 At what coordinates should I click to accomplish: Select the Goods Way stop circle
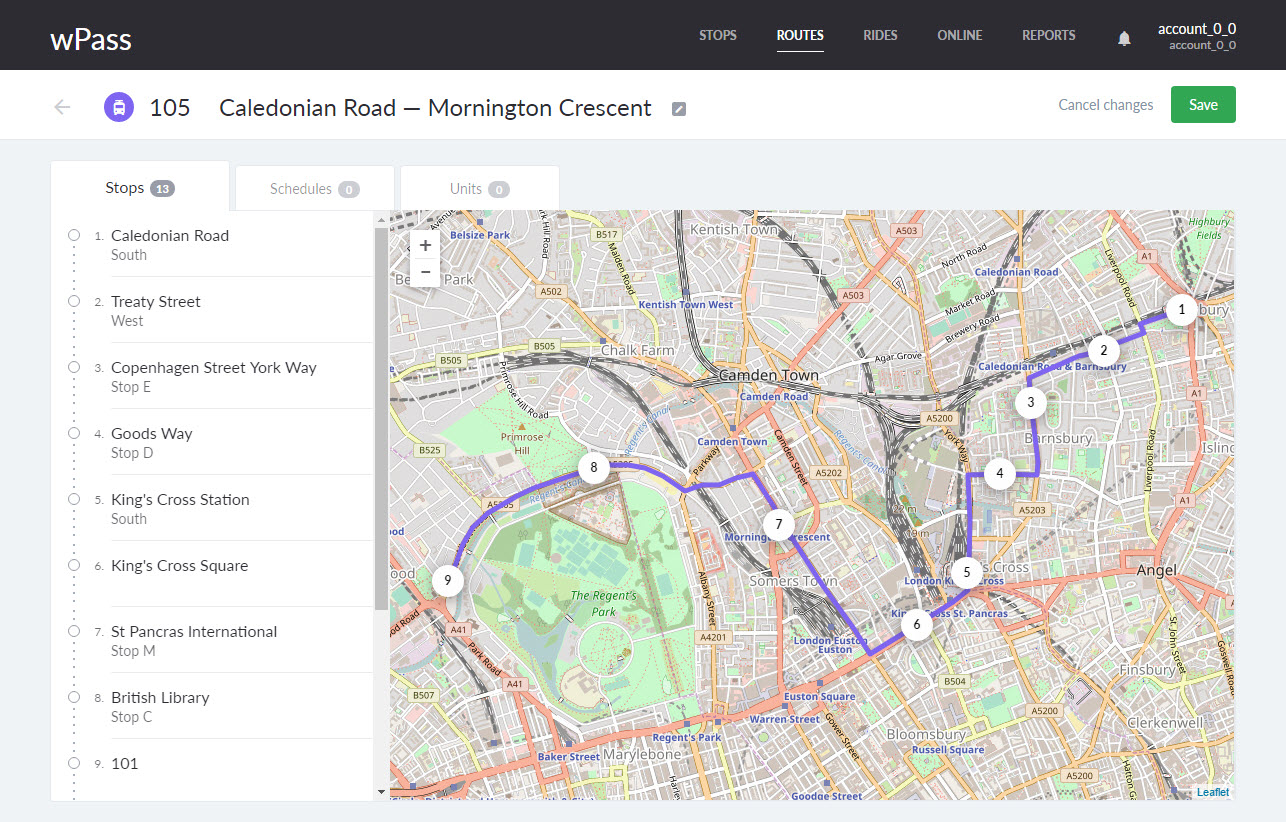tap(74, 433)
